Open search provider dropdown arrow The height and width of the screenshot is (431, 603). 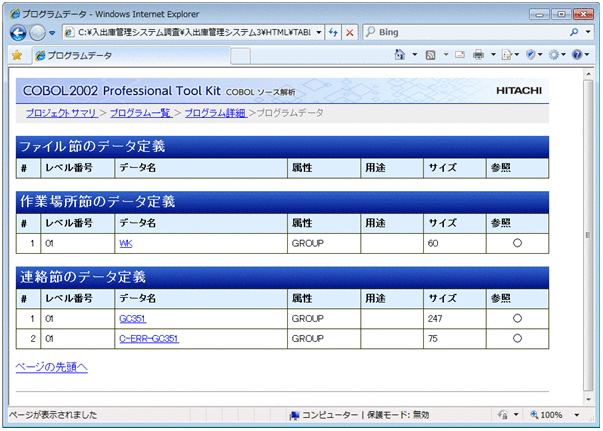(x=588, y=32)
